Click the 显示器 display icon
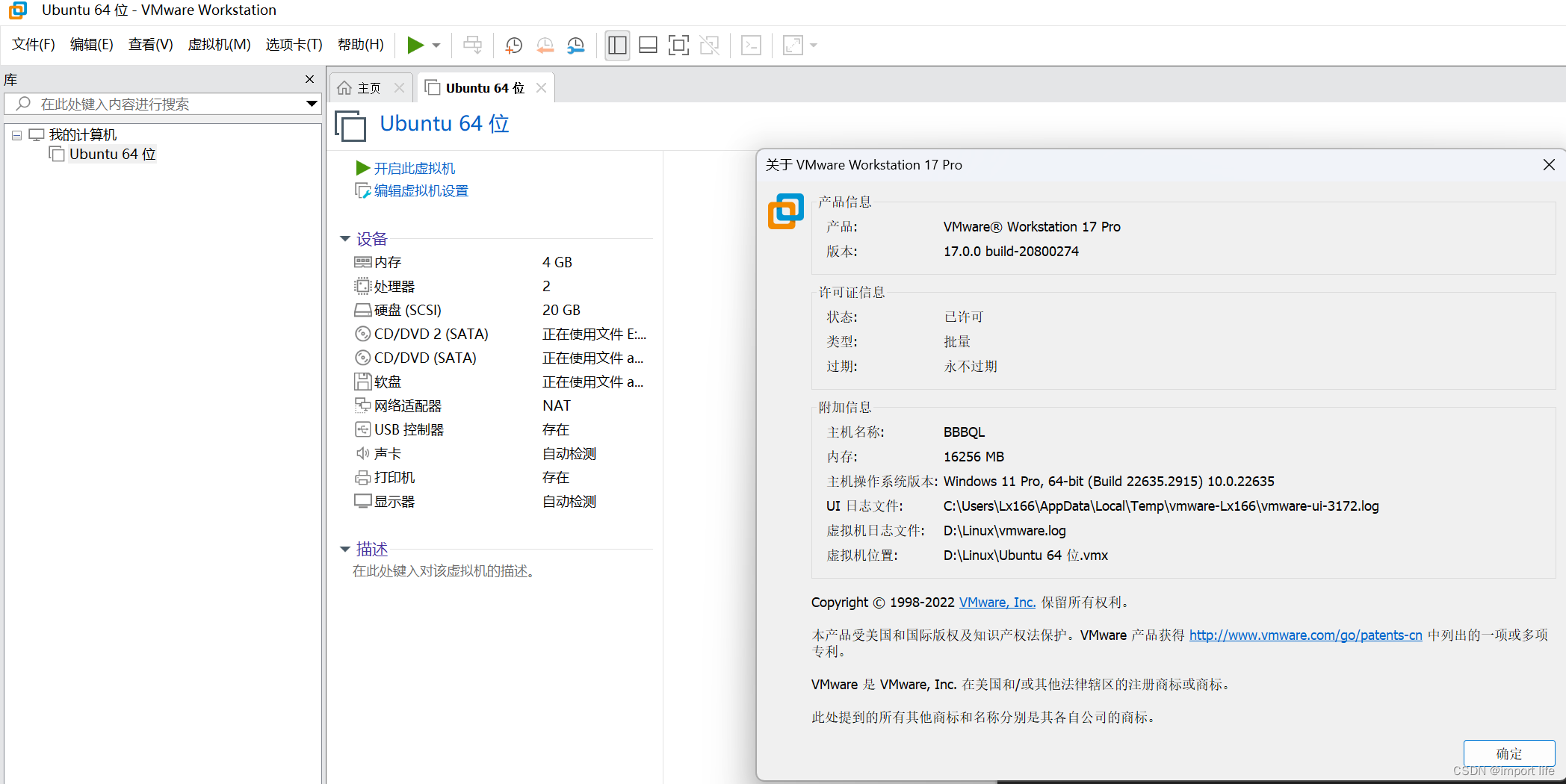The width and height of the screenshot is (1566, 784). pos(363,501)
